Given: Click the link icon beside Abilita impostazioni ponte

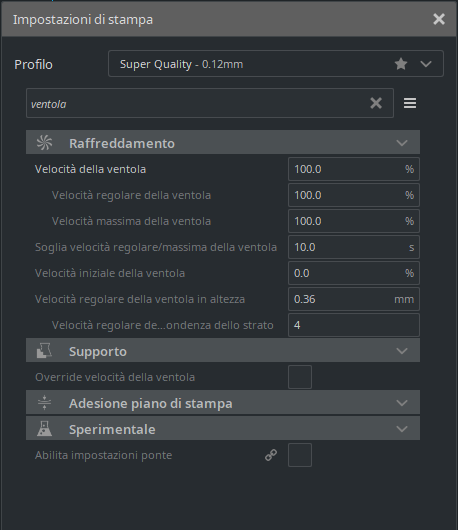Looking at the screenshot, I should pyautogui.click(x=271, y=455).
